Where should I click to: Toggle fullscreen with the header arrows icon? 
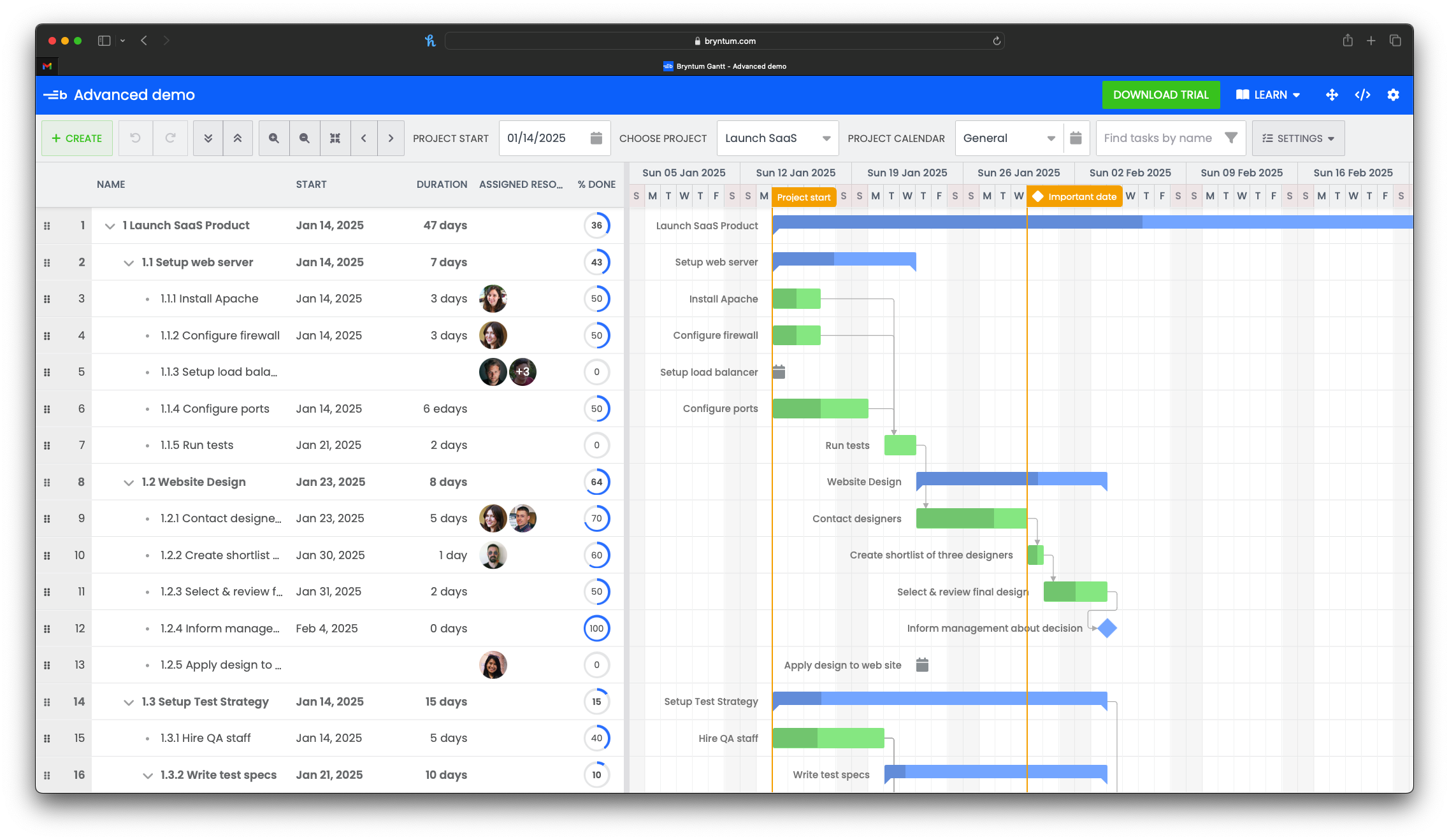point(1332,95)
